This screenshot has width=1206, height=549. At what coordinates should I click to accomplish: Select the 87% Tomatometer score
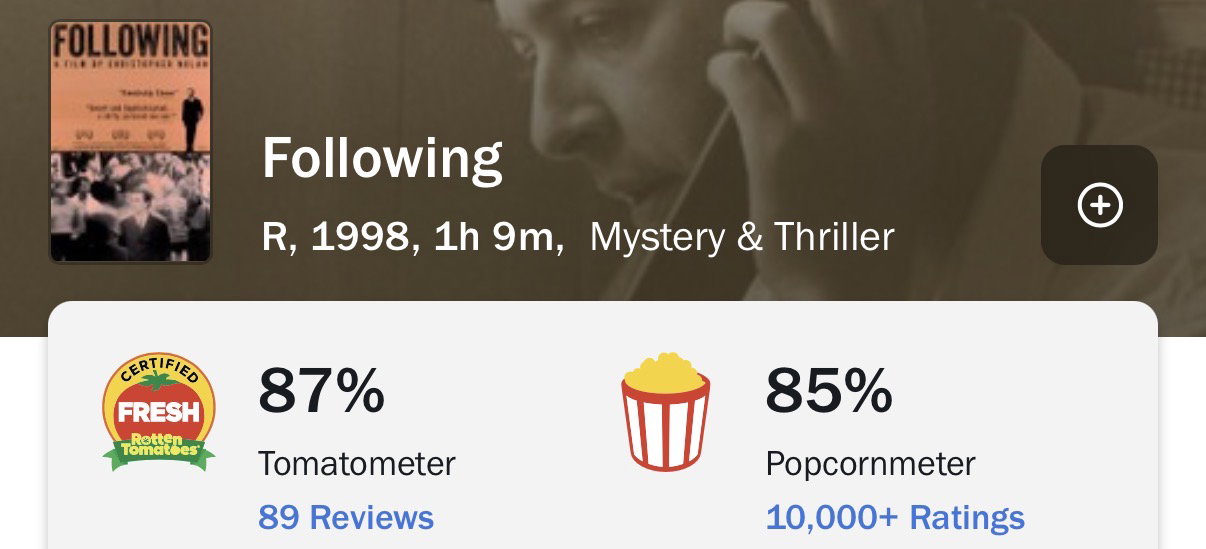coord(321,391)
